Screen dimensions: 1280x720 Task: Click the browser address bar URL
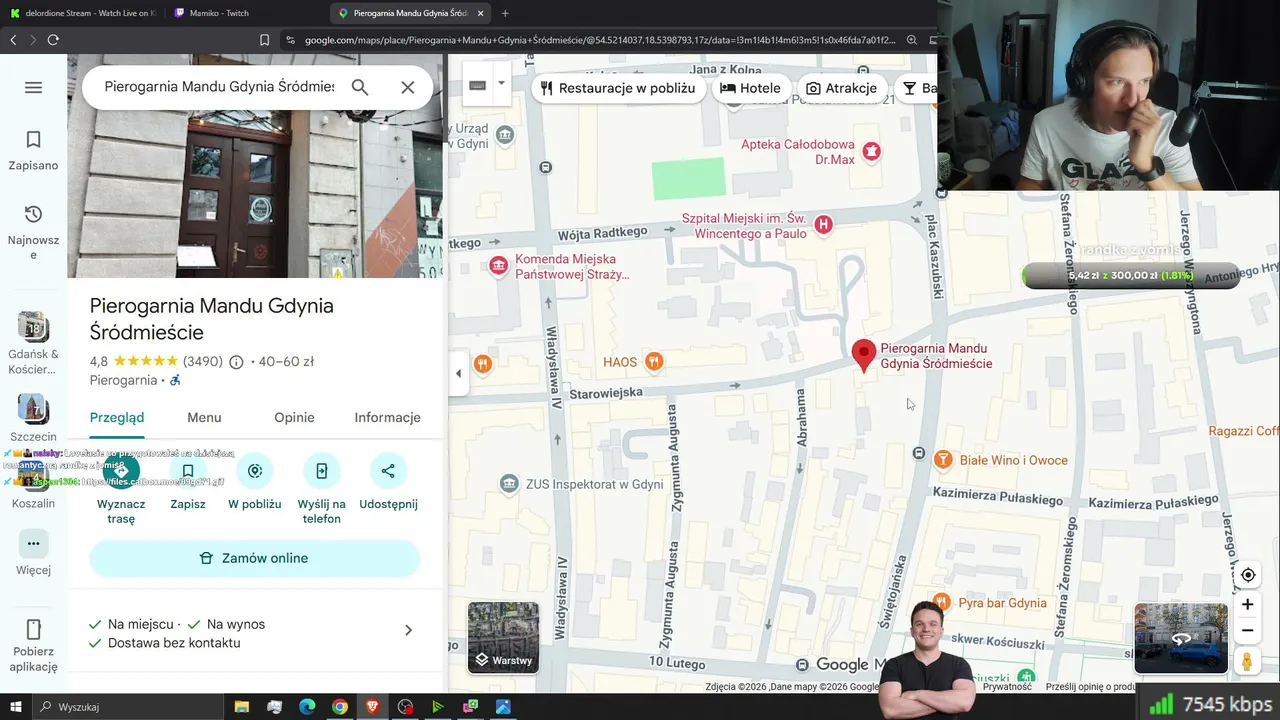pyautogui.click(x=600, y=40)
